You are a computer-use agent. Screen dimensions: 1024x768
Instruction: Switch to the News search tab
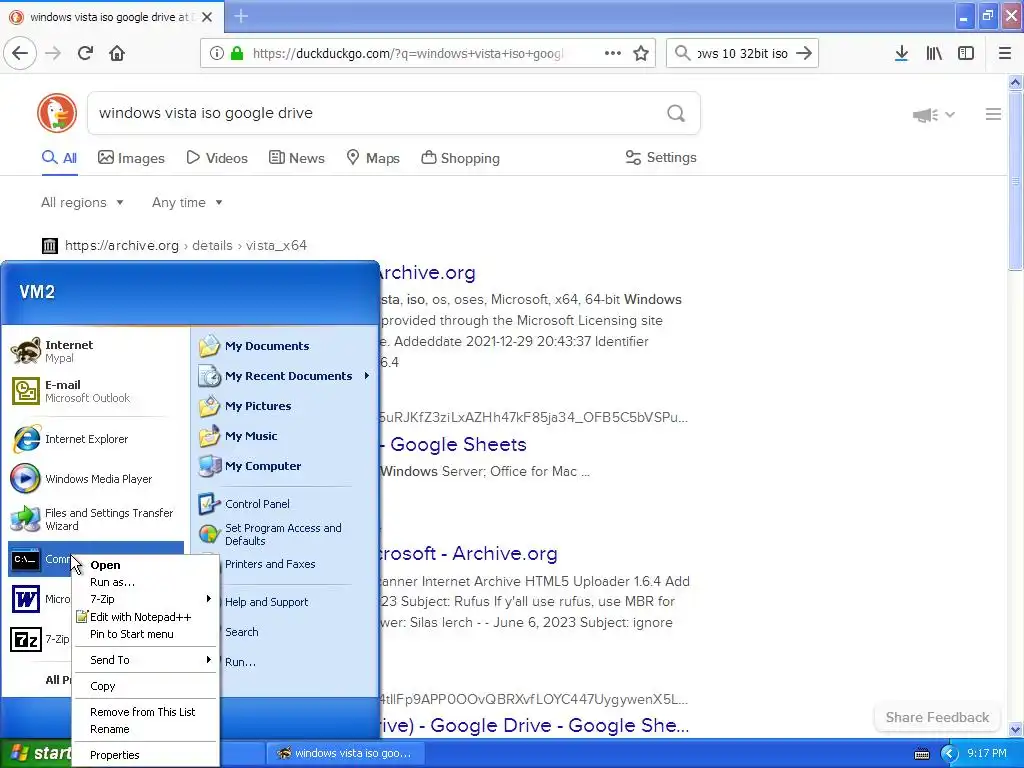click(x=296, y=158)
